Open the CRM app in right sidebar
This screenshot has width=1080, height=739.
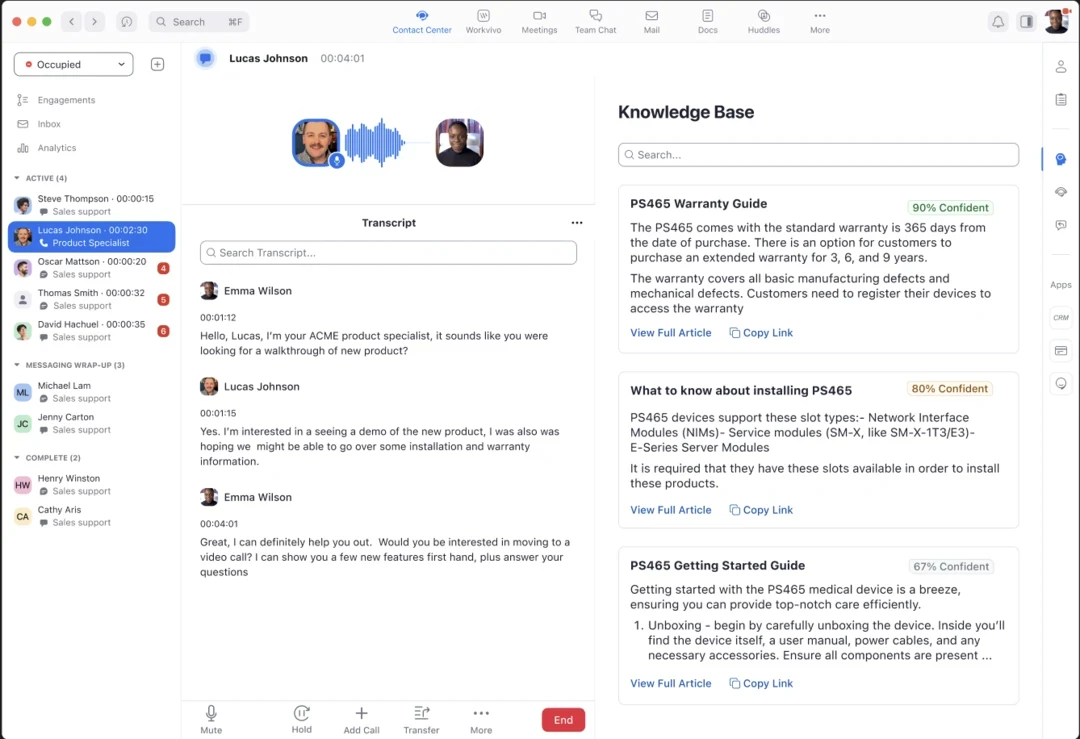coord(1060,317)
